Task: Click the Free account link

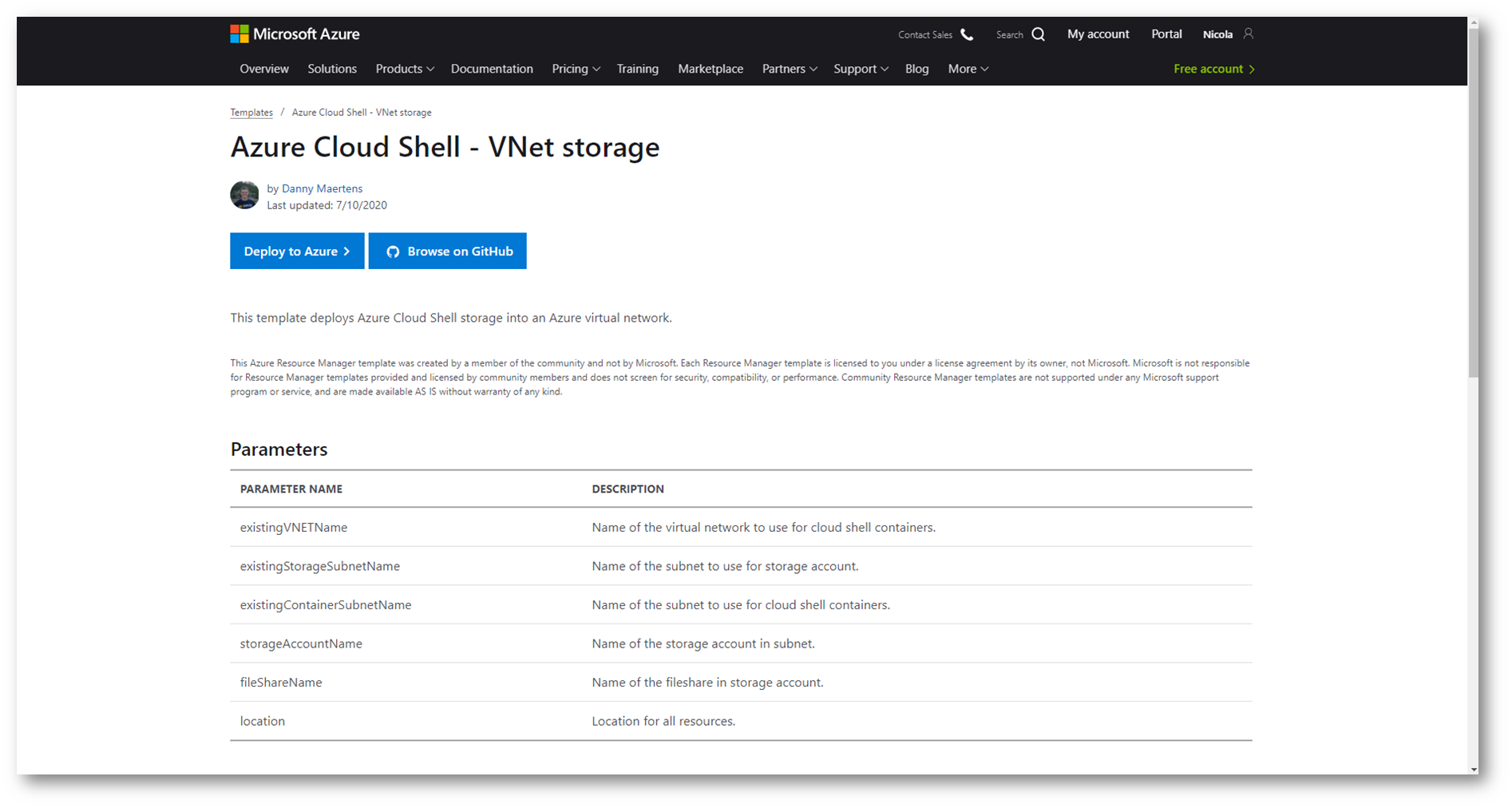Action: click(x=1214, y=69)
